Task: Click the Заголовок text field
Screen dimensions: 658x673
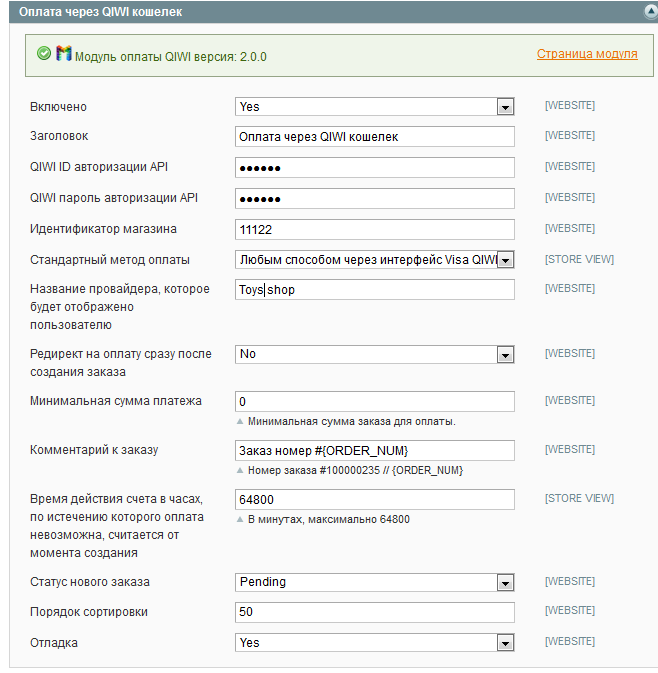Action: click(x=374, y=136)
